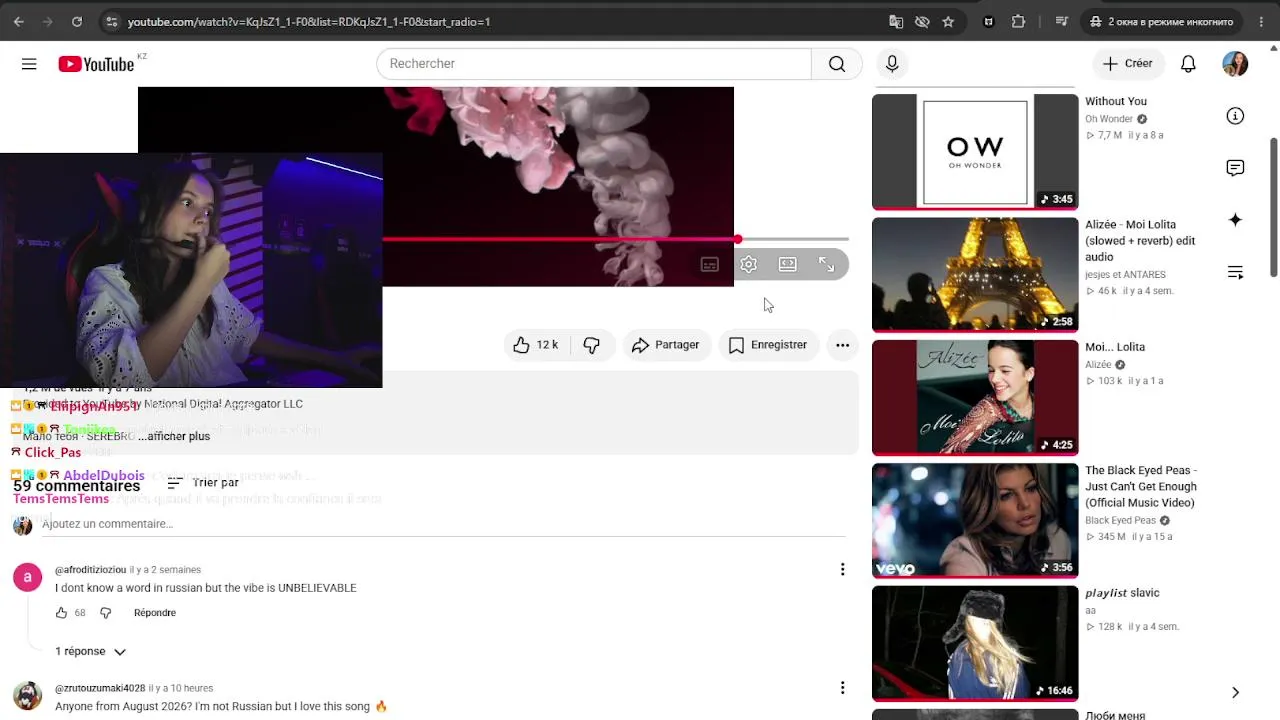Open the Créer dropdown
The width and height of the screenshot is (1280, 720).
click(x=1127, y=64)
